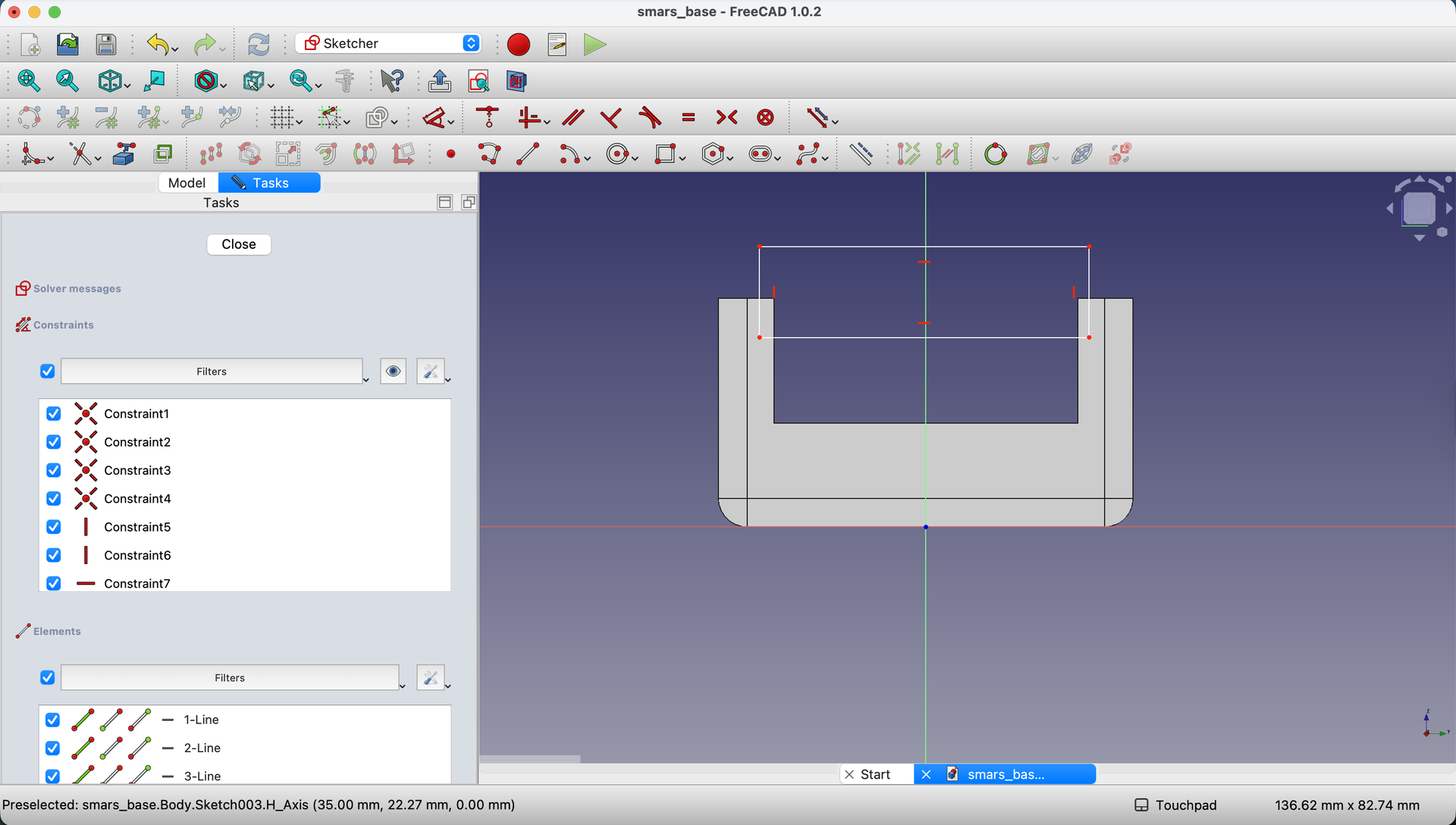Uncheck the Constraint5 checkbox

coord(54,527)
